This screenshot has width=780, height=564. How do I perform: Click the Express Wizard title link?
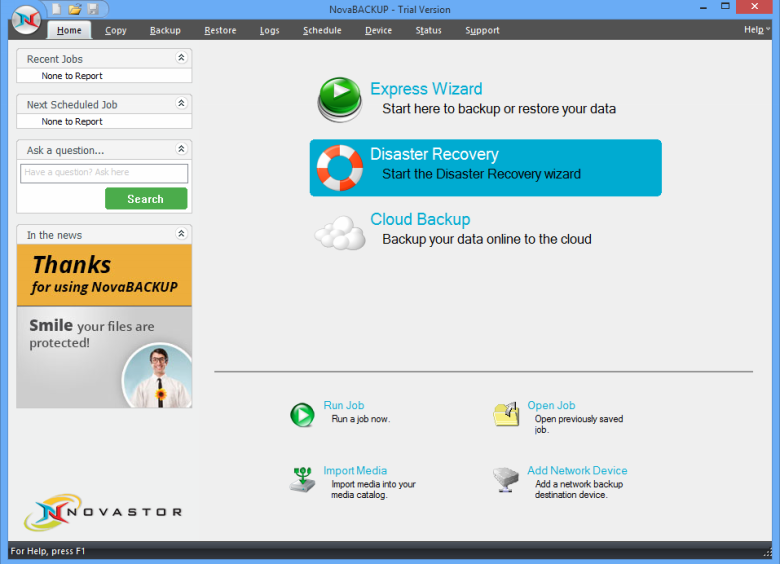426,89
